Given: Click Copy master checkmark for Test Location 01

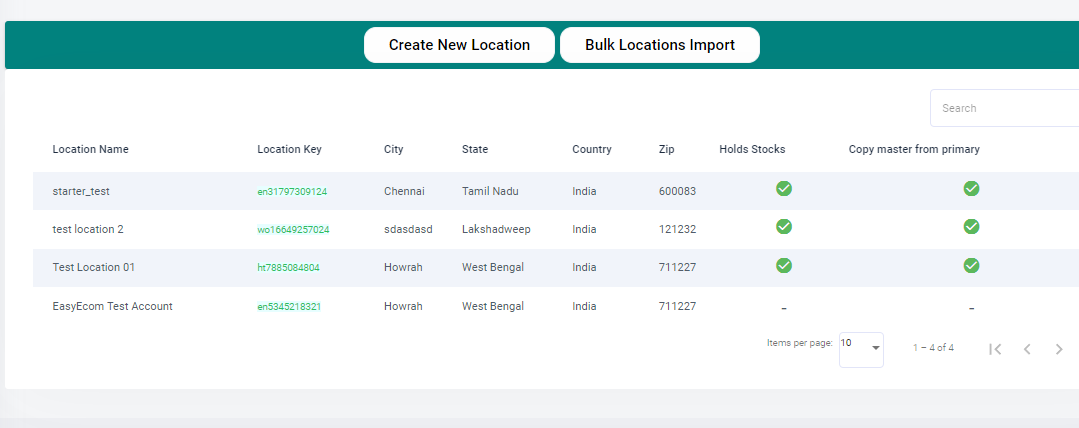Looking at the screenshot, I should tap(971, 265).
